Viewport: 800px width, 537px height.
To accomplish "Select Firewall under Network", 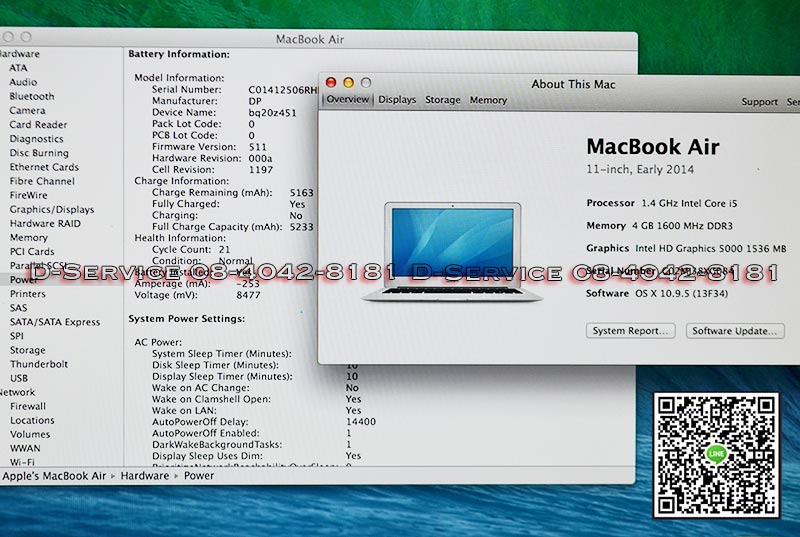I will point(28,406).
